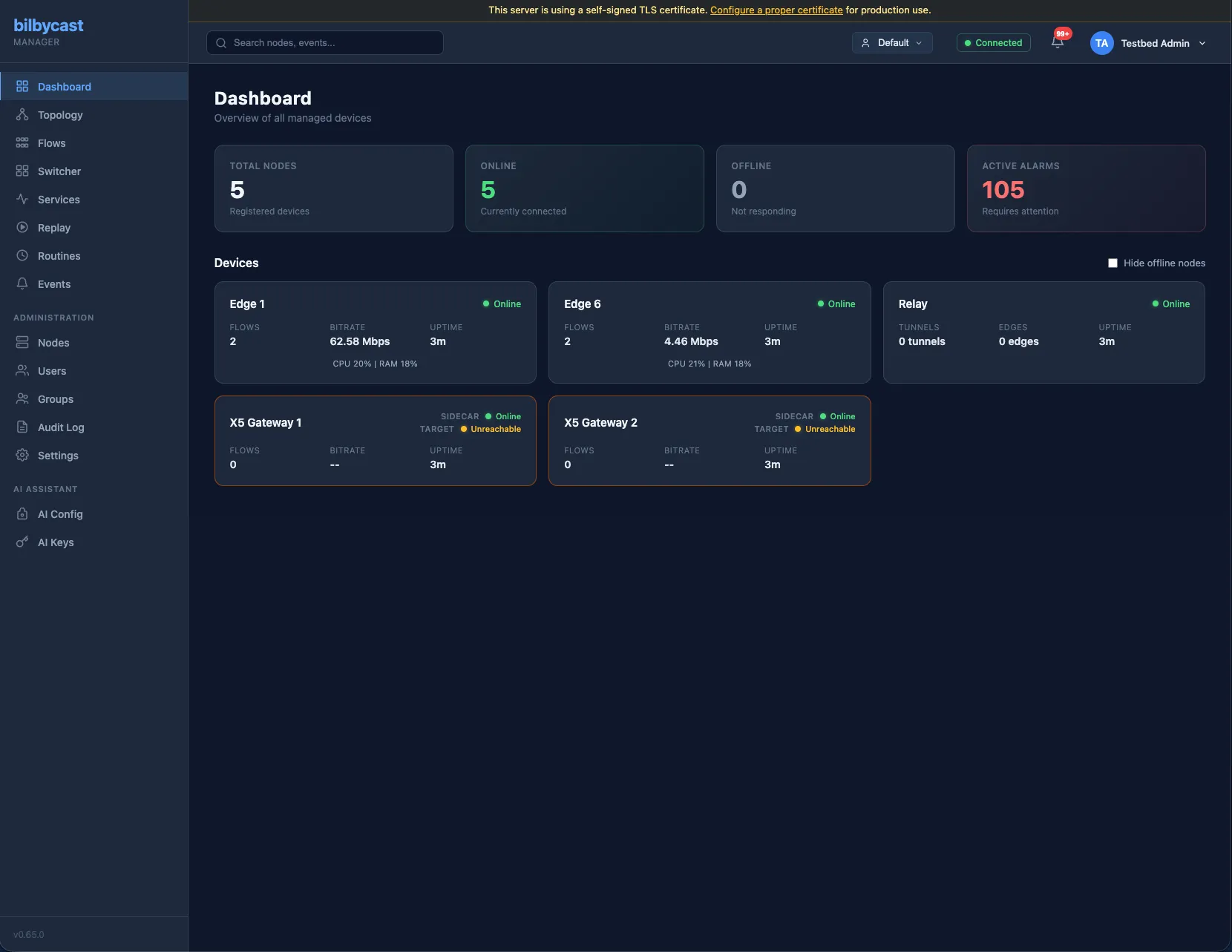Open AI Config page

click(x=94, y=513)
